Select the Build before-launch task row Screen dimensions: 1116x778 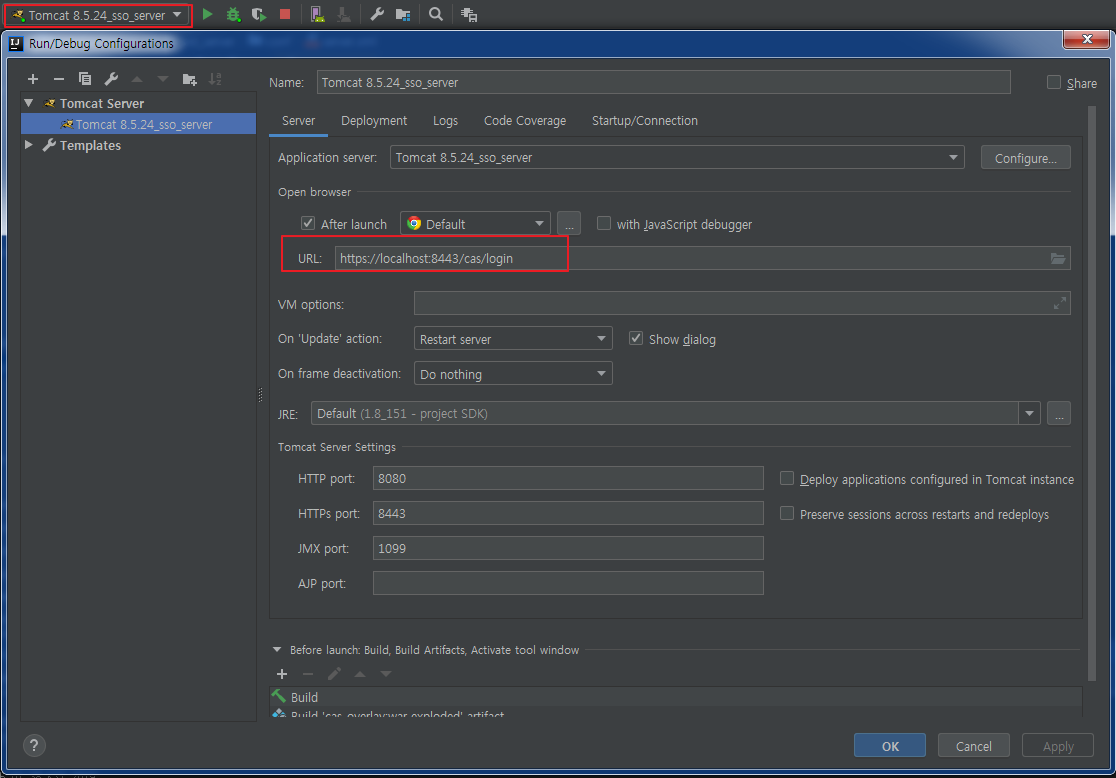675,697
